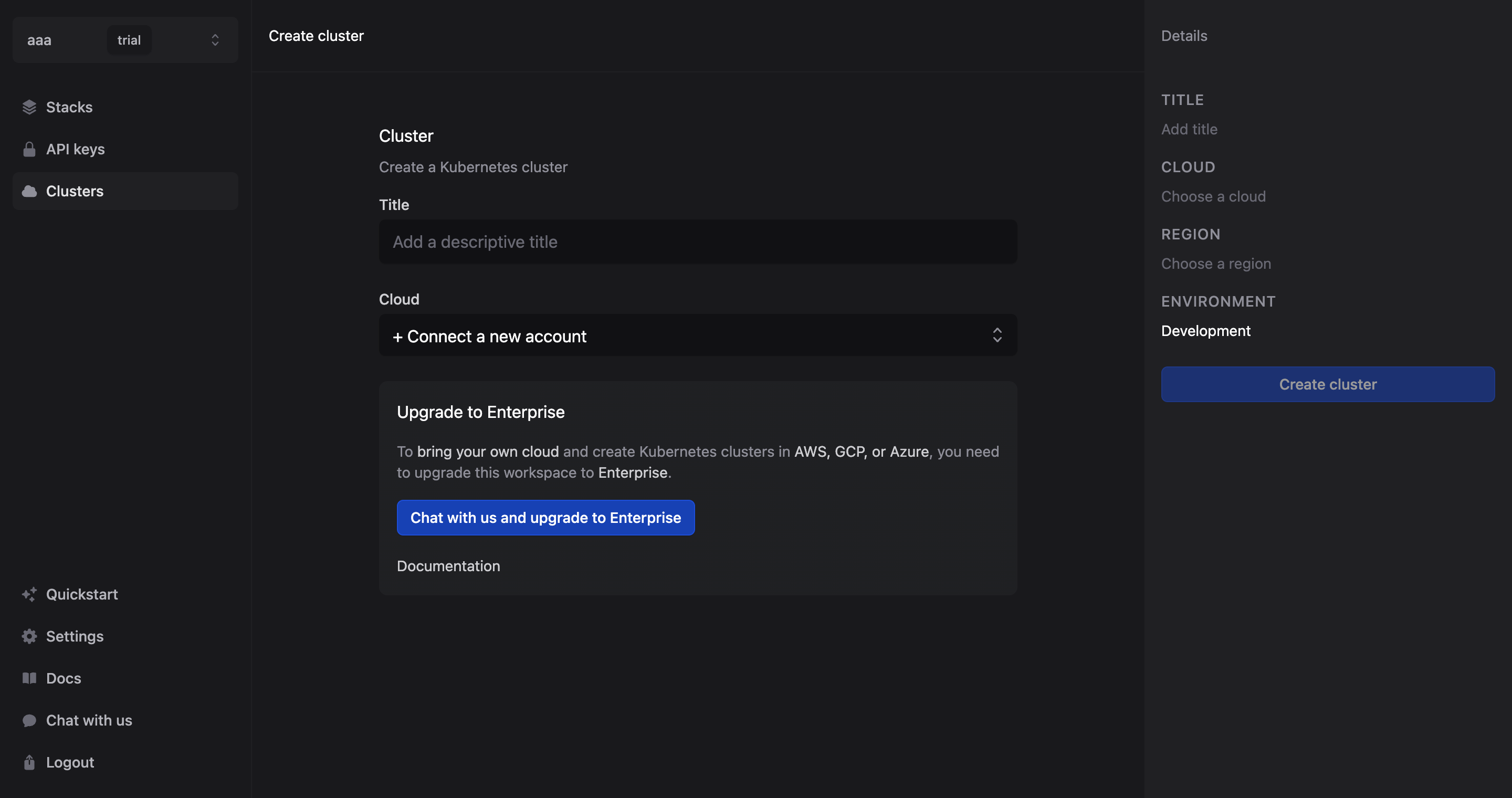Click the chat bubble icon near Chat with us
This screenshot has width=1512, height=798.
[29, 720]
